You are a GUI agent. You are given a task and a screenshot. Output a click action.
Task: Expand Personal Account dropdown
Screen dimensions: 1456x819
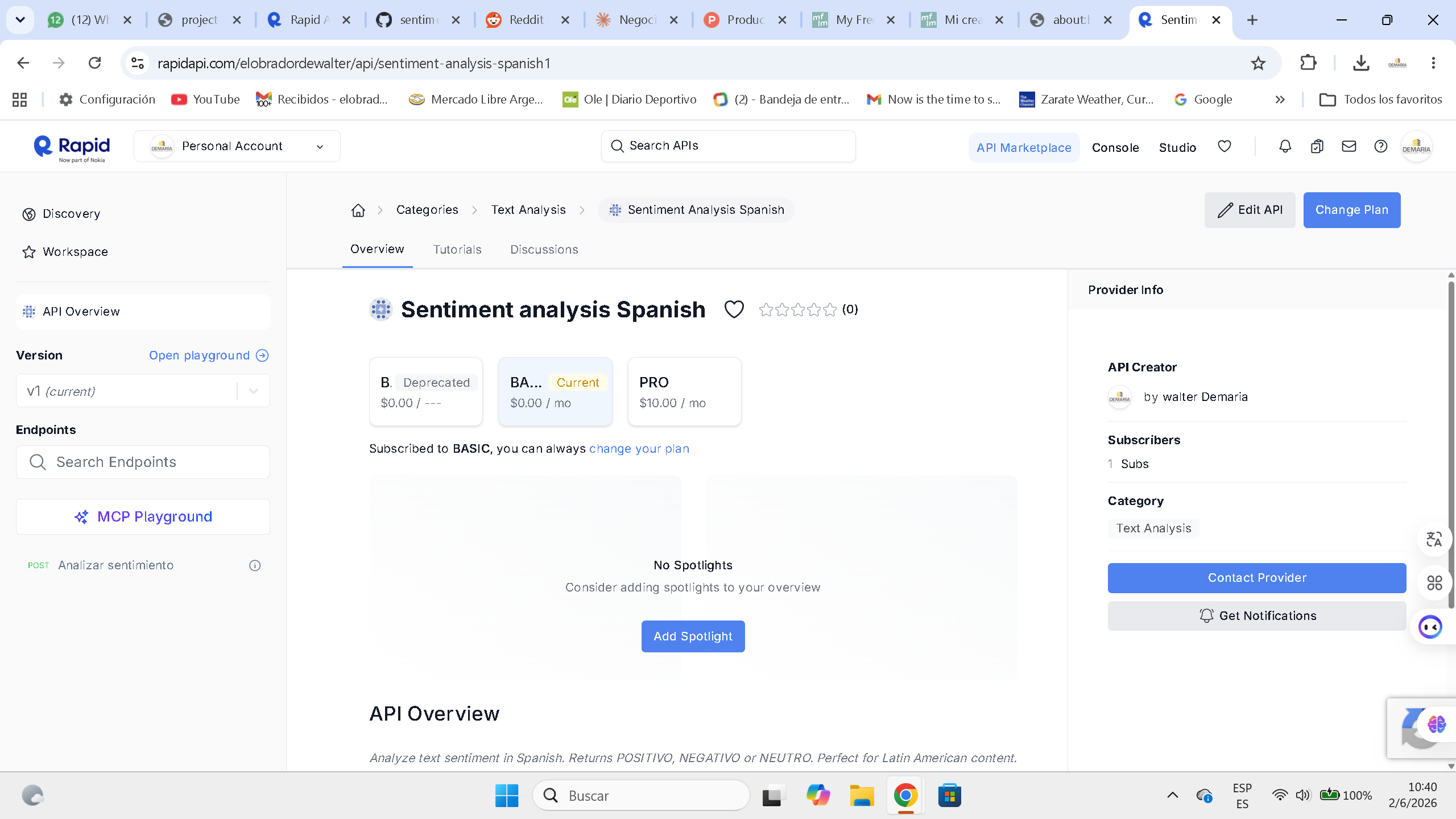(x=237, y=146)
